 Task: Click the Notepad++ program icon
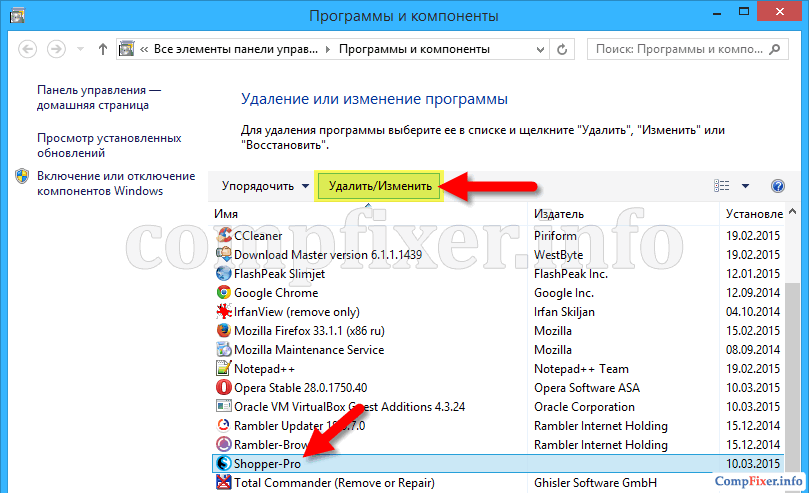(x=224, y=369)
